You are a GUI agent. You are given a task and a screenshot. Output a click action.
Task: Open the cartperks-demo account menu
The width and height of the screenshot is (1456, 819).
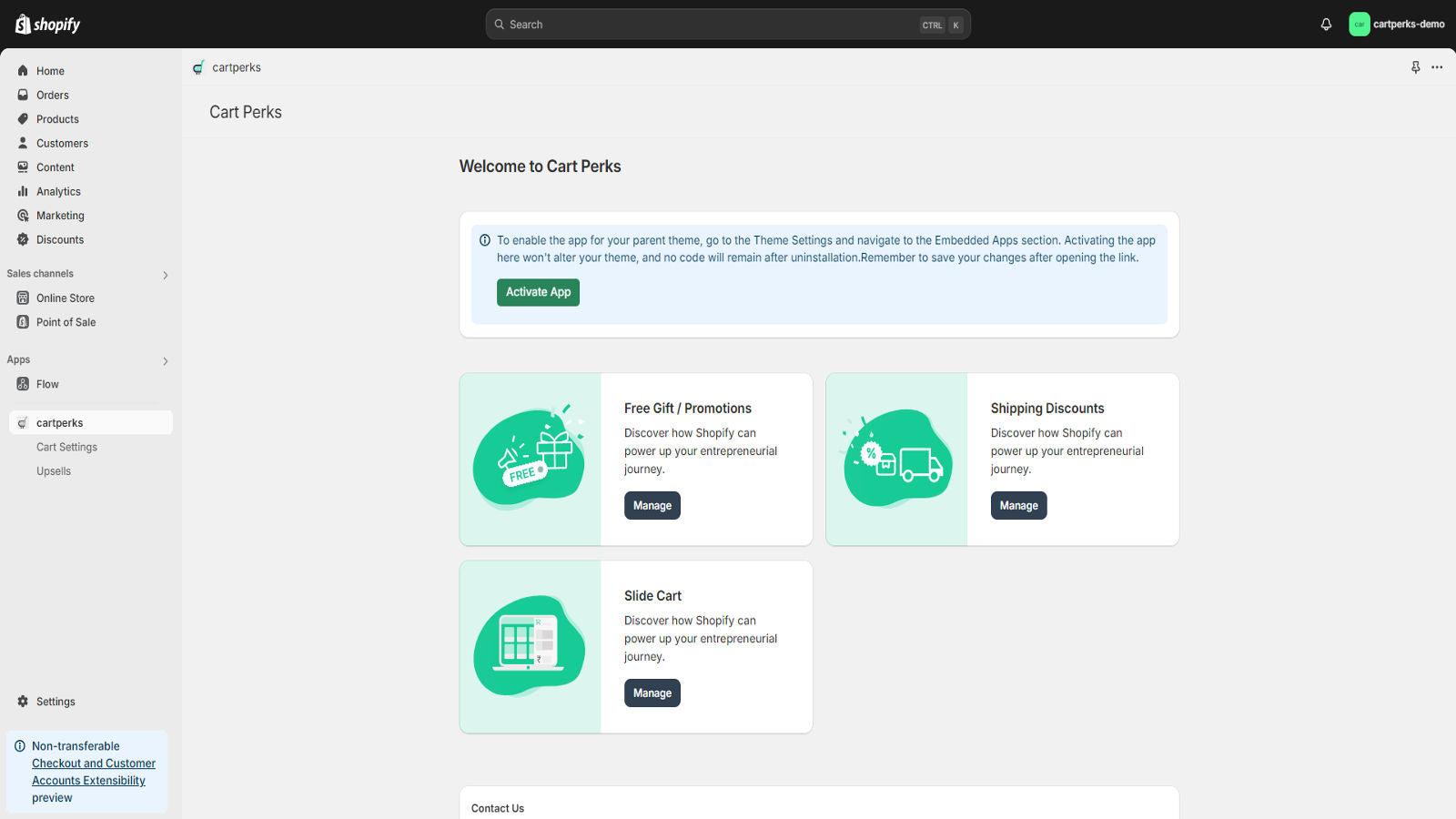[x=1397, y=25]
